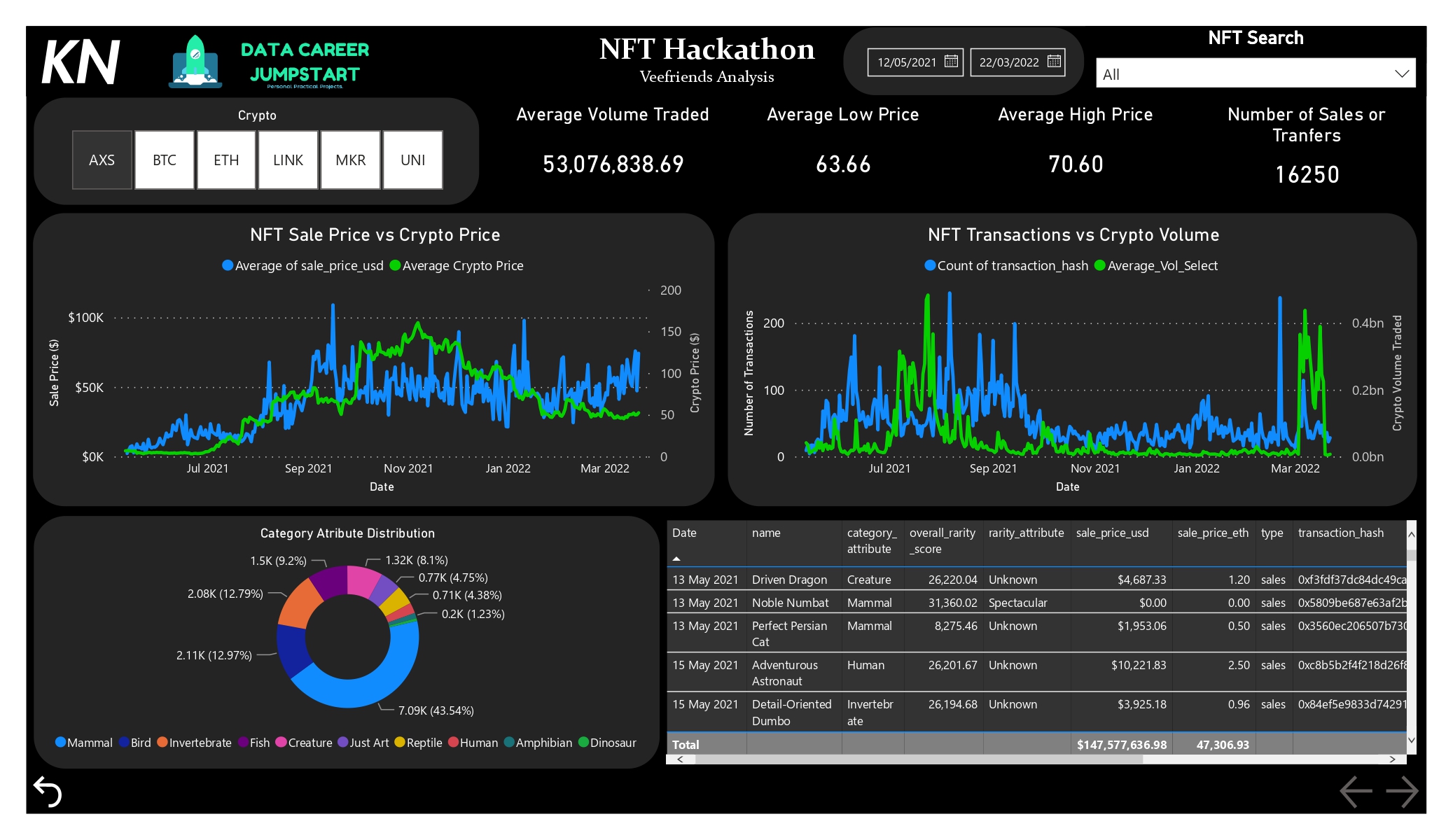Click Creature legend swatch
Screen dimensions: 1453x840
[281, 742]
